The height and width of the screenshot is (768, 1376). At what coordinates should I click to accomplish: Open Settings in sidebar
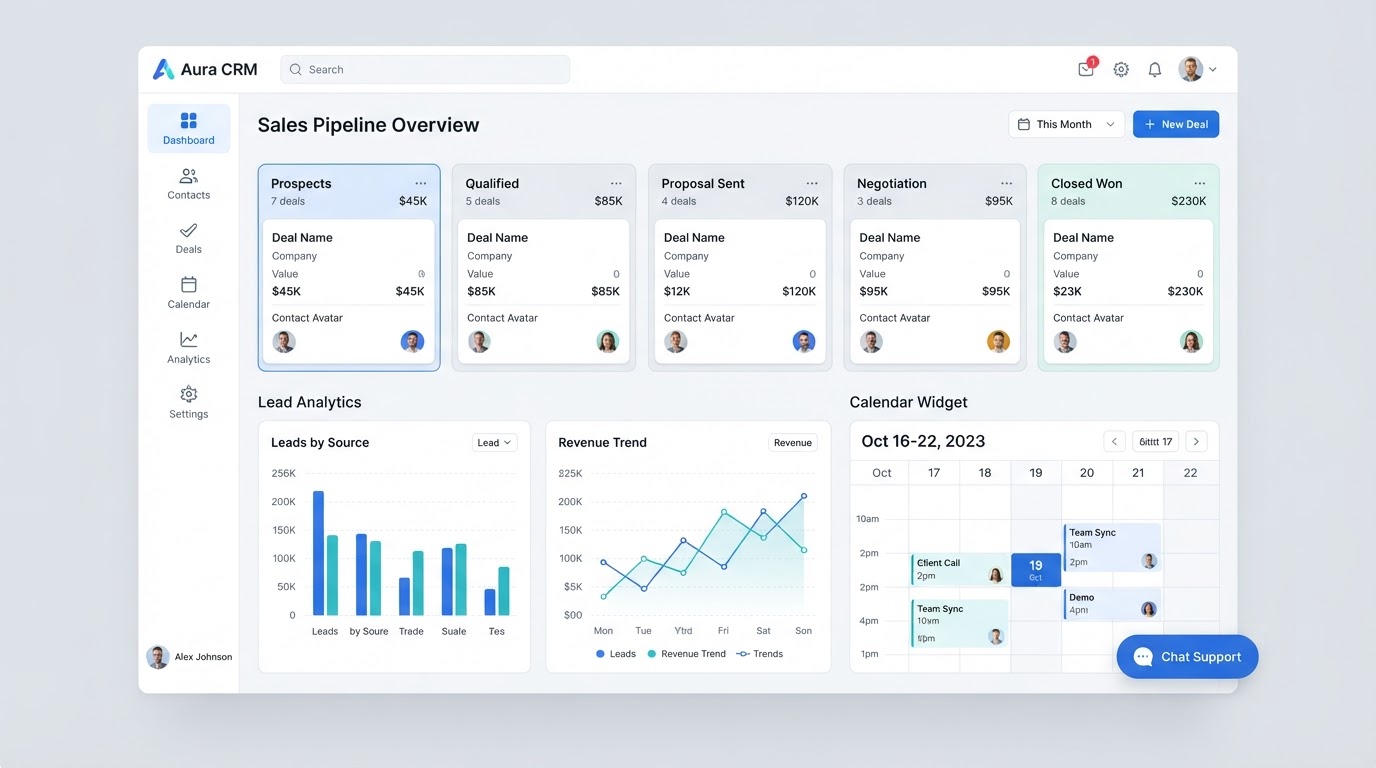pyautogui.click(x=188, y=403)
